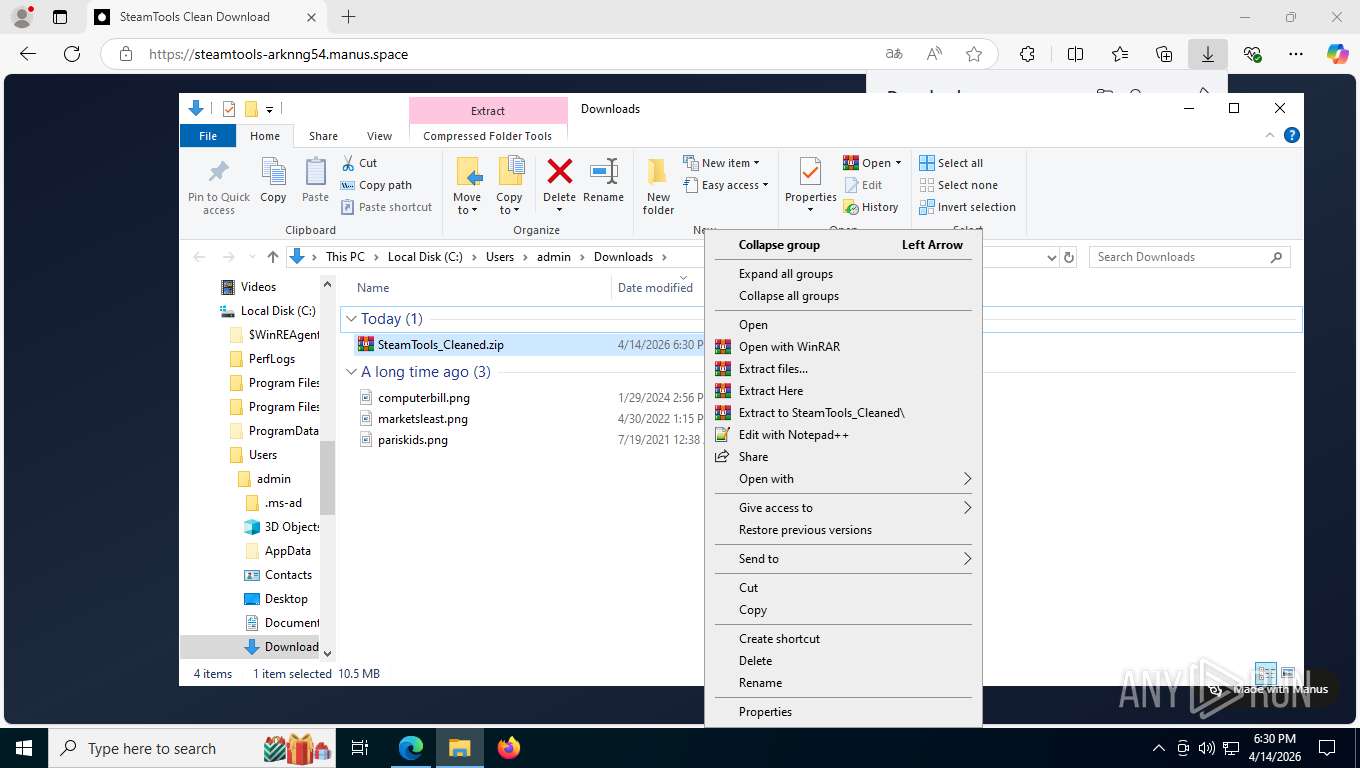Image resolution: width=1360 pixels, height=768 pixels.
Task: Select Properties in the context menu
Action: coord(843,712)
